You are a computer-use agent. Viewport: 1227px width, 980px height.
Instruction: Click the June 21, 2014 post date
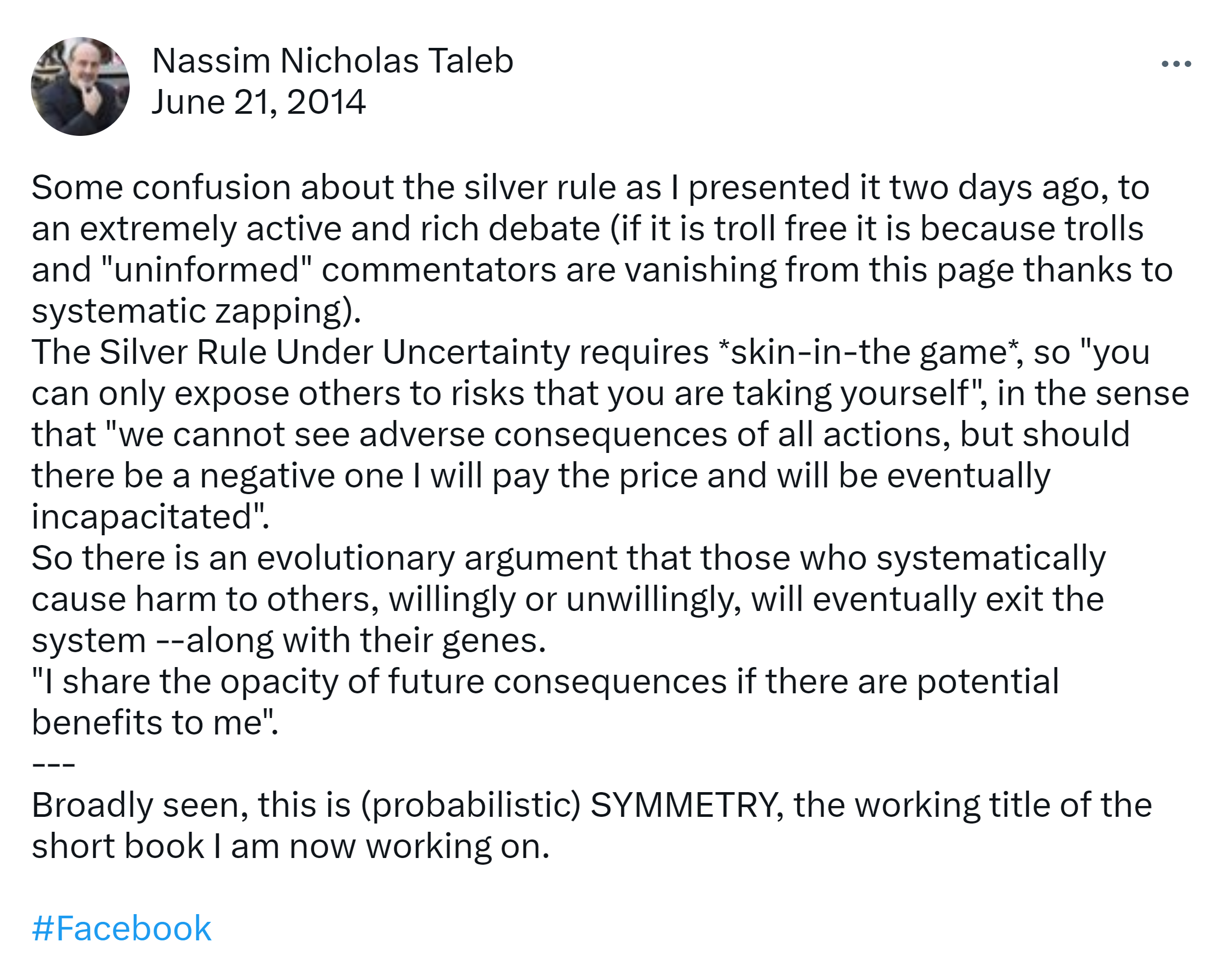(258, 102)
